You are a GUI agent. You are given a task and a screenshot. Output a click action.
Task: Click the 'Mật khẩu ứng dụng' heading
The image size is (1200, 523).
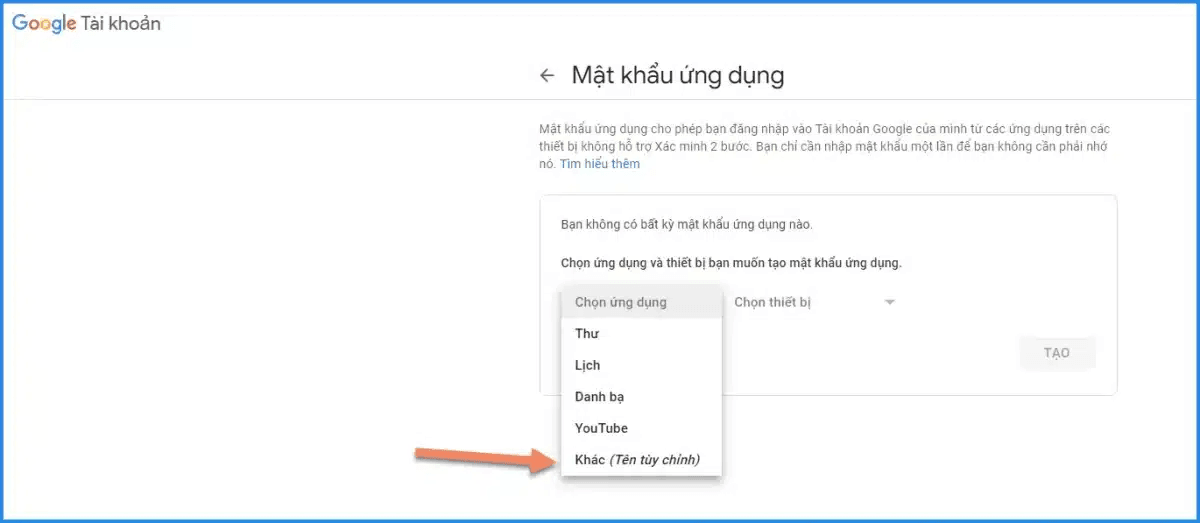pos(678,76)
